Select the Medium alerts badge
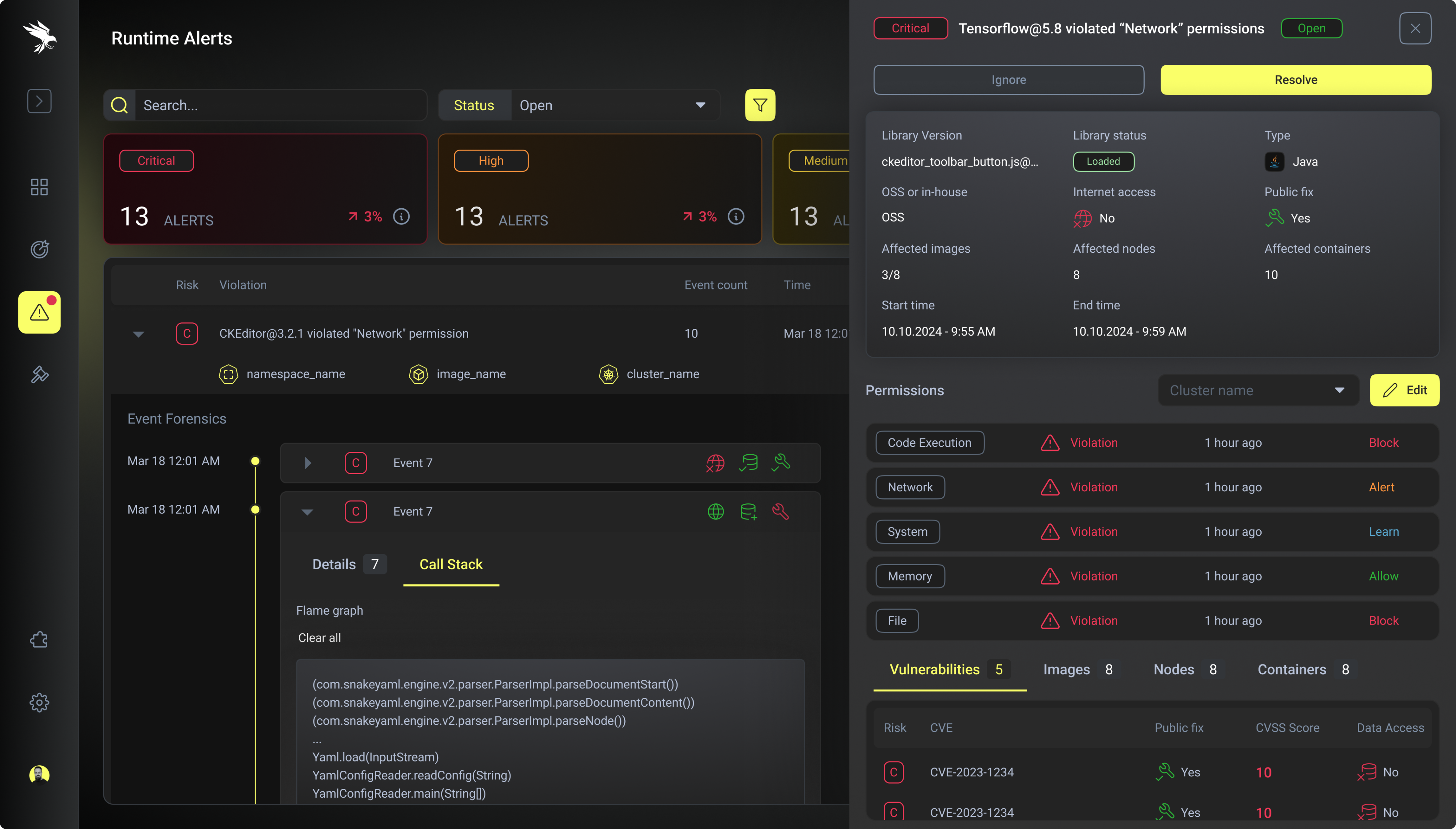The width and height of the screenshot is (1456, 829). [820, 161]
